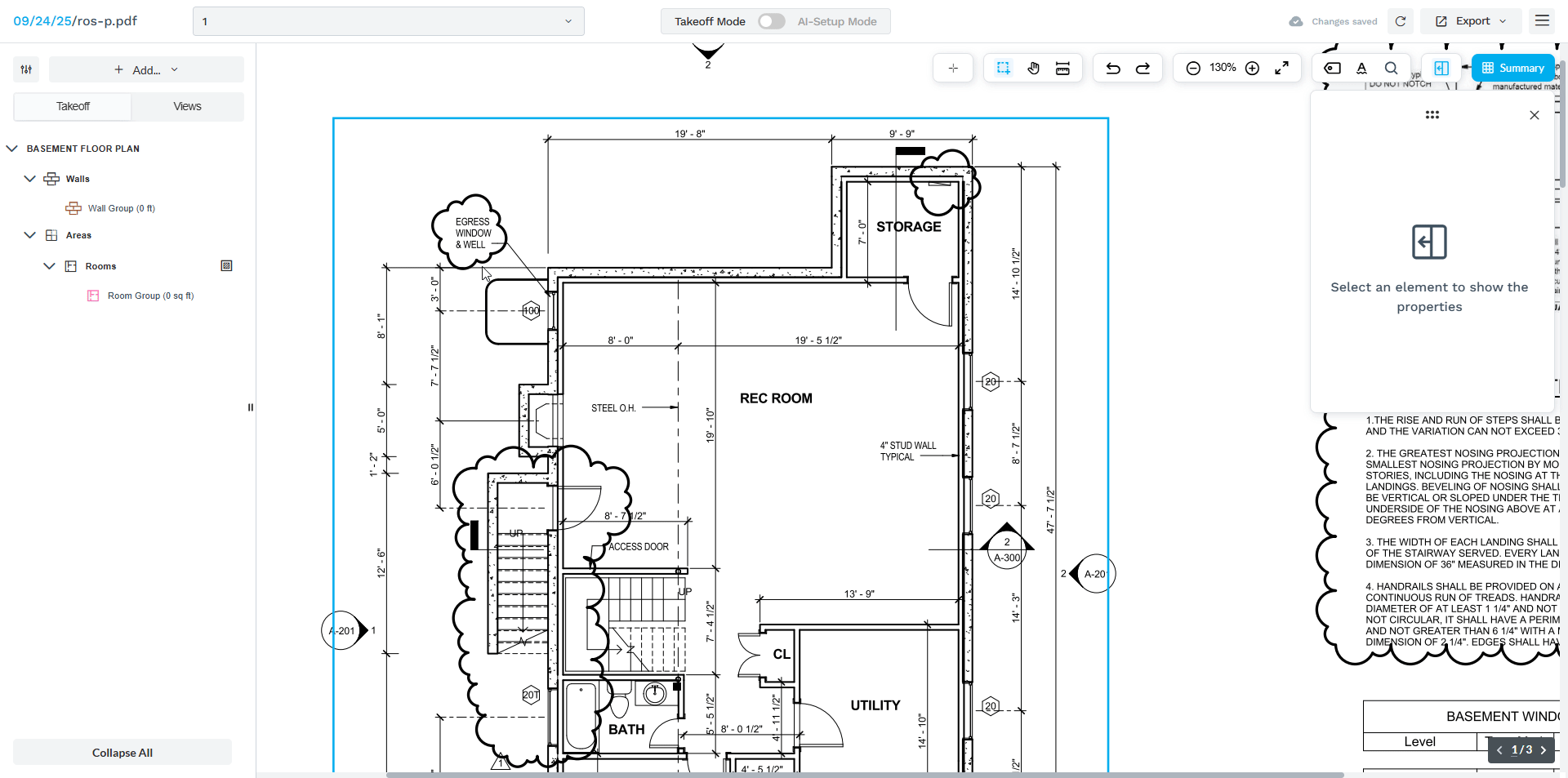The image size is (1568, 778).
Task: Click the Takeoff Mode label
Action: pos(710,21)
